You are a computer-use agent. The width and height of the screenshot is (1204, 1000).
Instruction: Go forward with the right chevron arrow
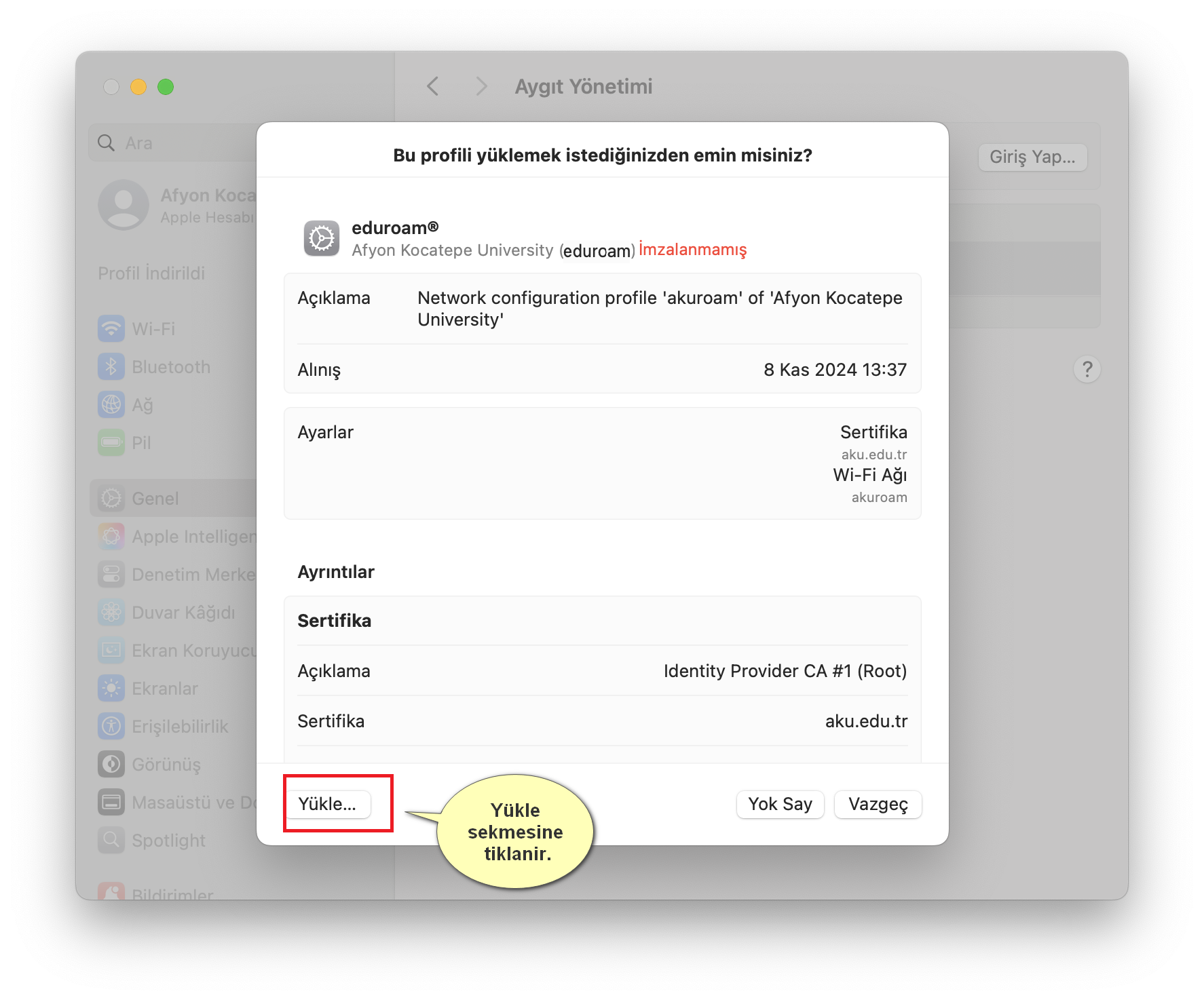click(481, 86)
